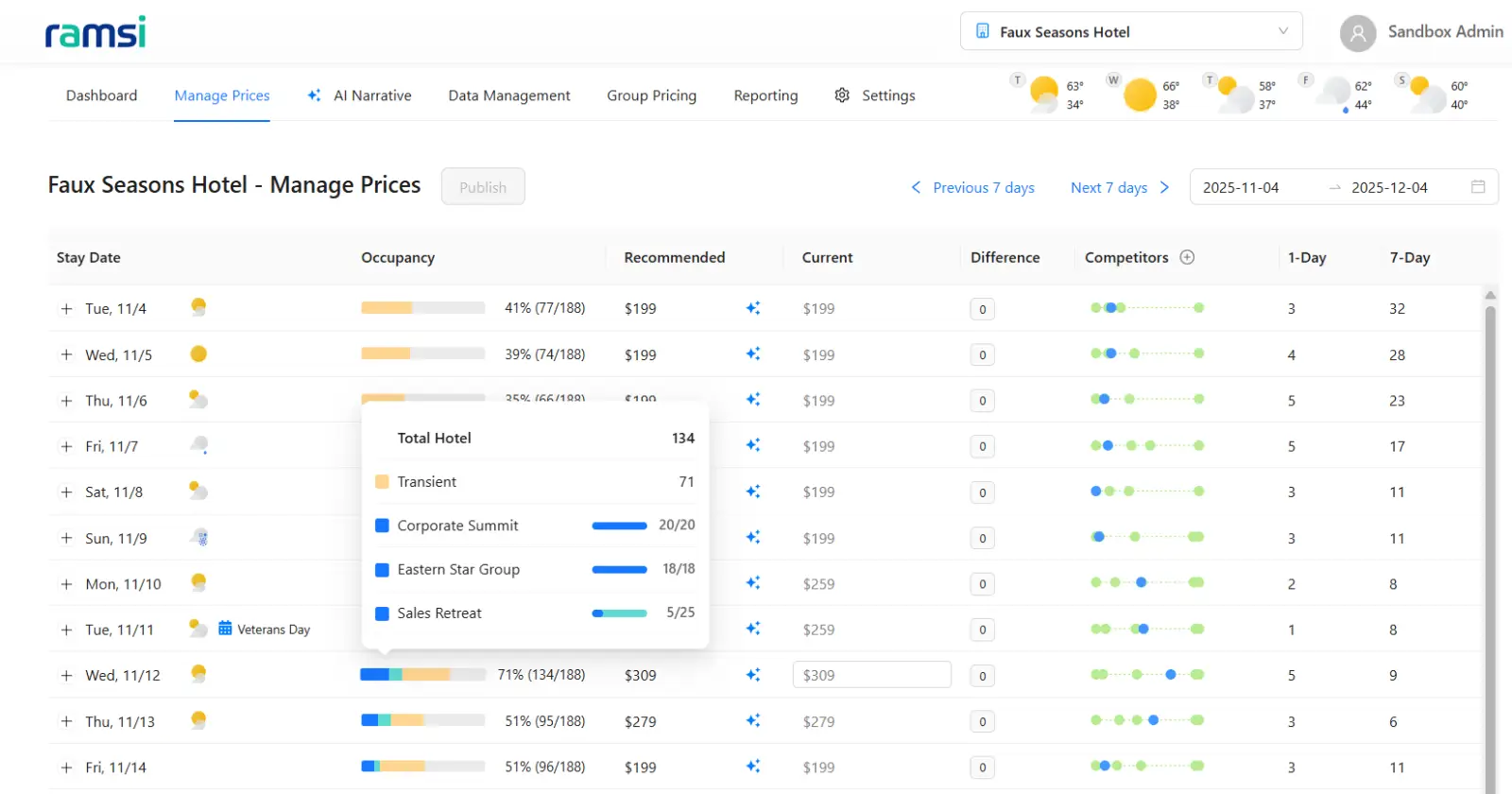
Task: Click the Settings gear icon
Action: [x=842, y=95]
